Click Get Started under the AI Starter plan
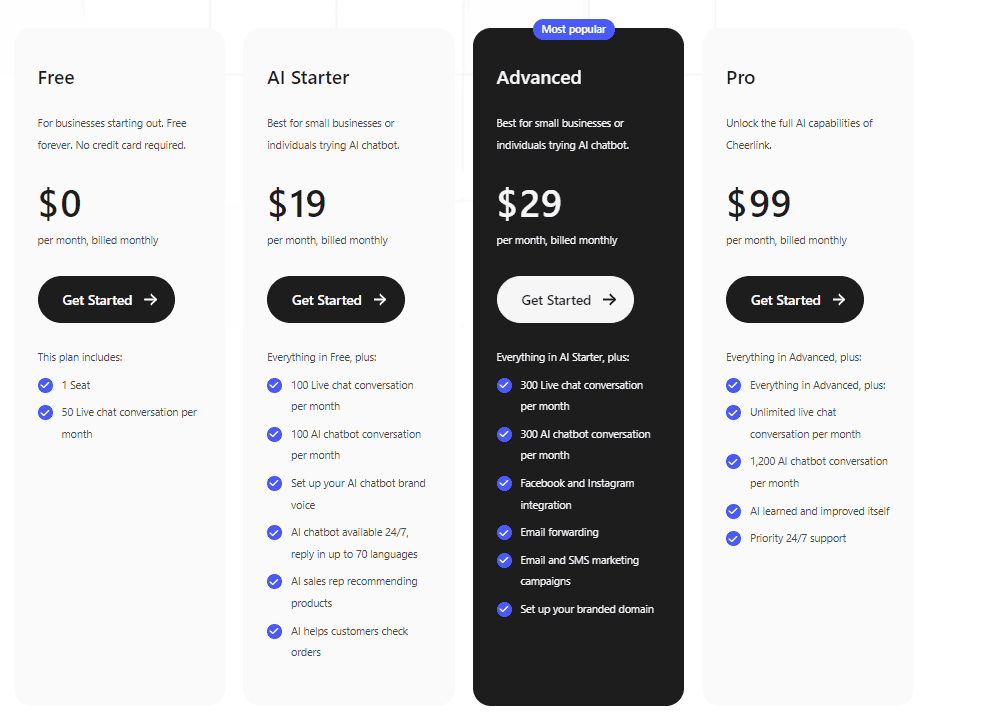 point(335,299)
